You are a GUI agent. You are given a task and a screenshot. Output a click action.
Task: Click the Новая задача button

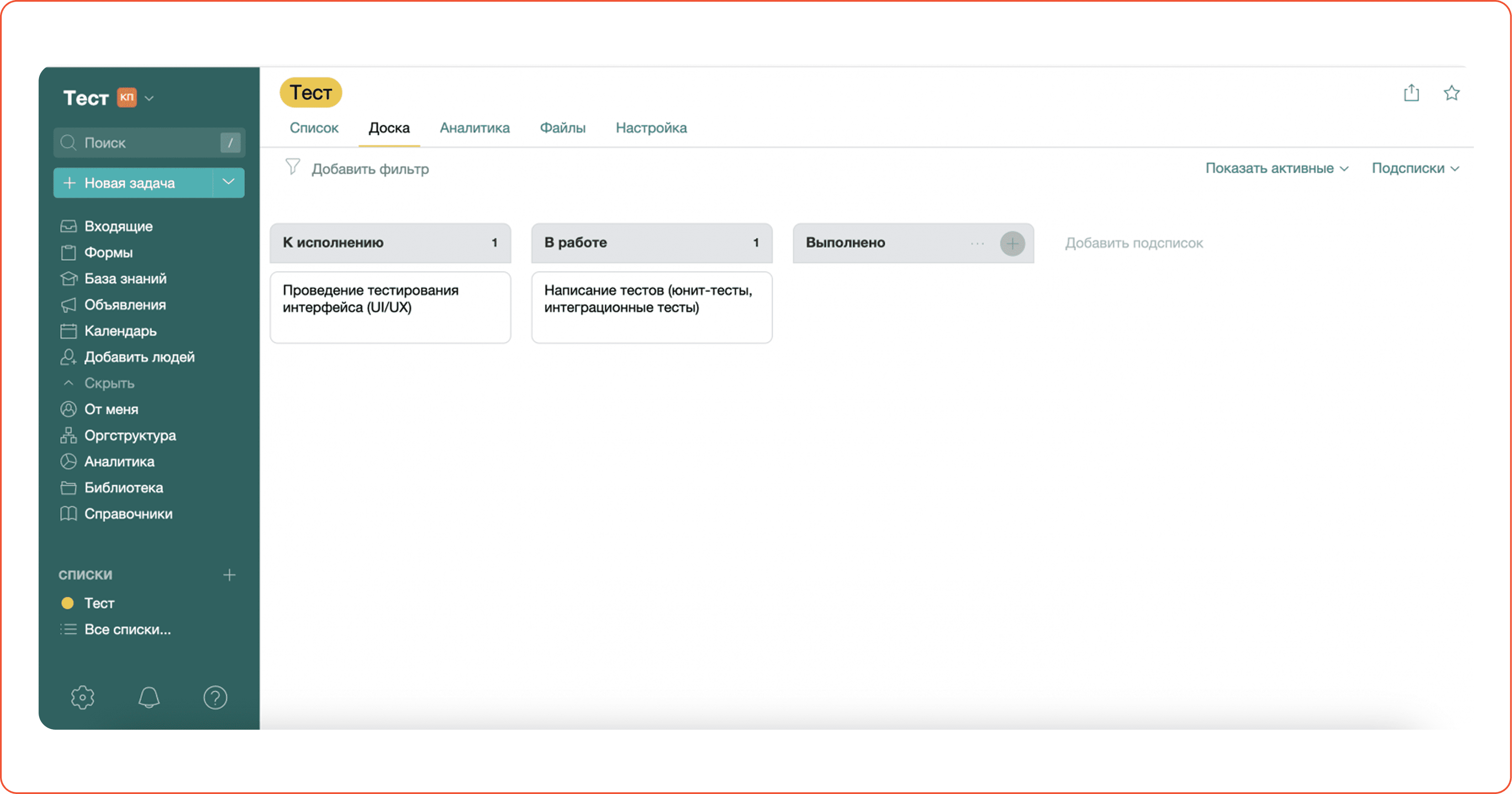click(133, 183)
